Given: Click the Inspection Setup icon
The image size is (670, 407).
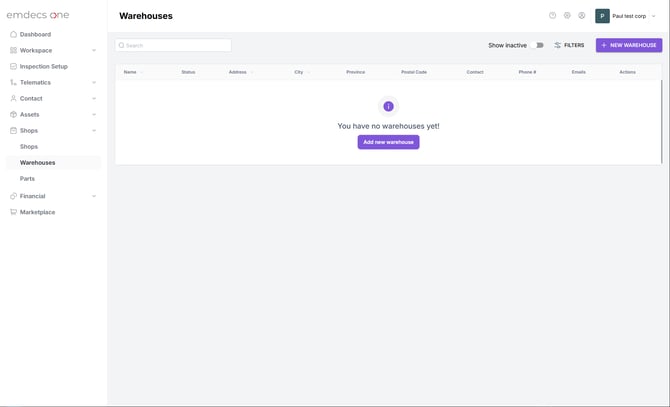Looking at the screenshot, I should tap(13, 66).
